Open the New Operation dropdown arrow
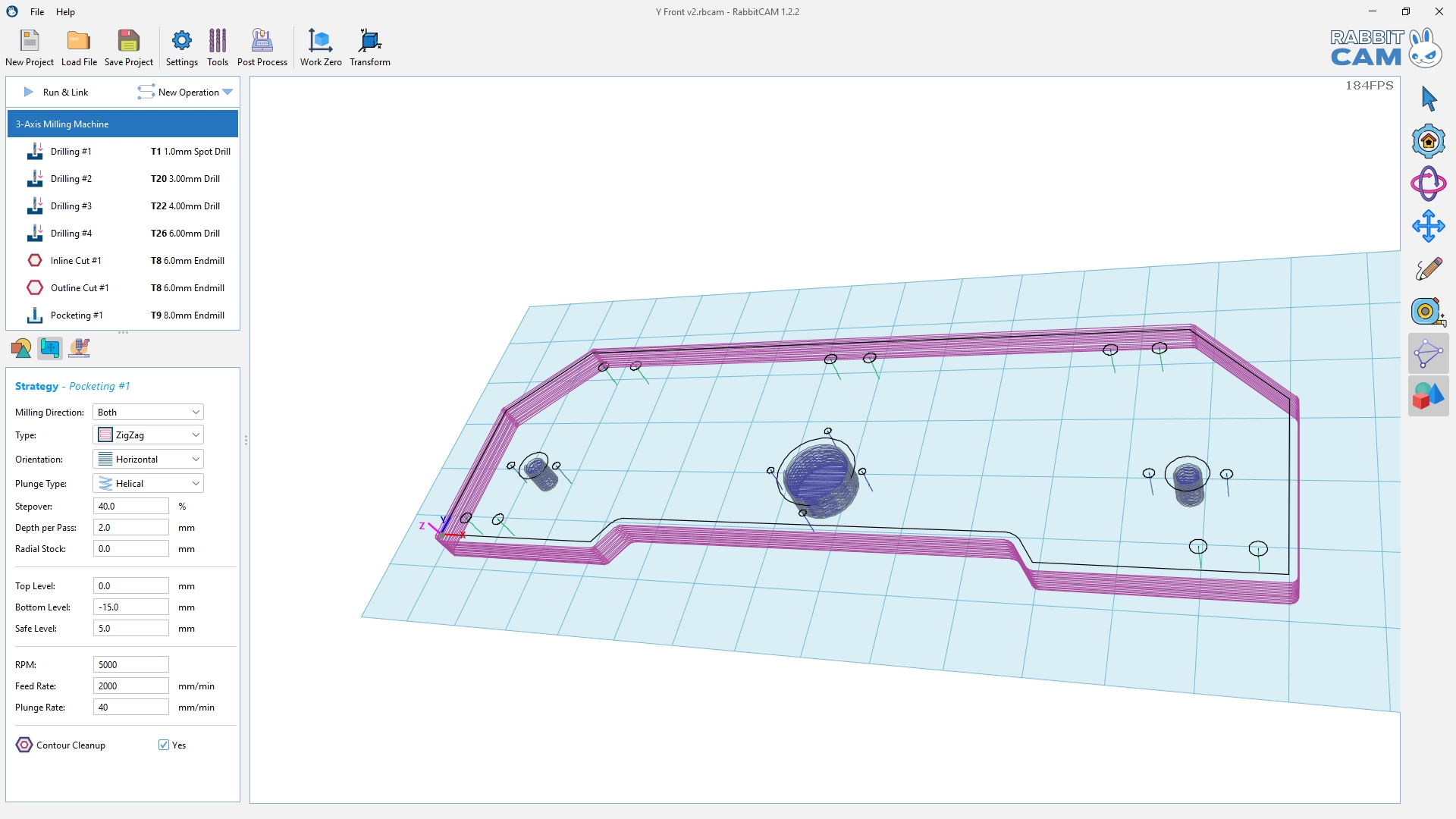This screenshot has height=819, width=1456. [227, 92]
